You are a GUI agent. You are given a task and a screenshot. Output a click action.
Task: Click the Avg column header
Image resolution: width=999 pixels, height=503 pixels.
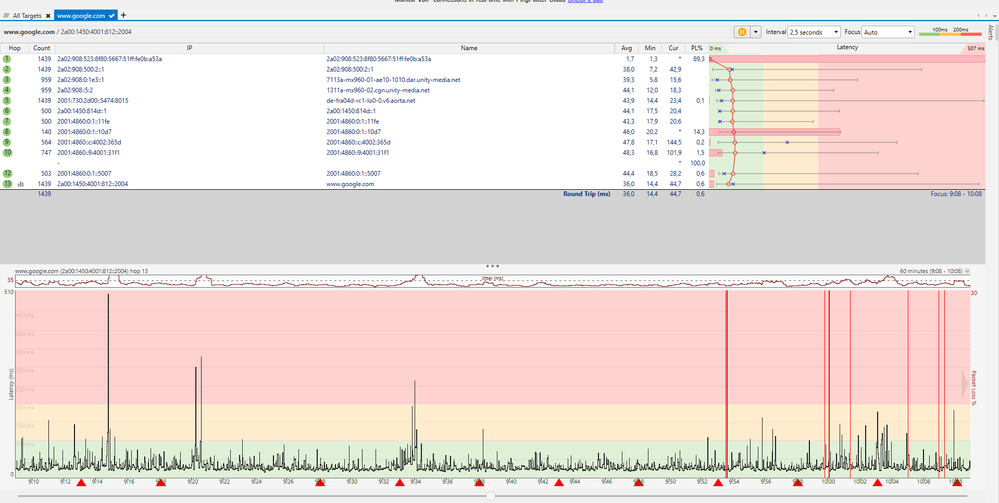(x=626, y=48)
